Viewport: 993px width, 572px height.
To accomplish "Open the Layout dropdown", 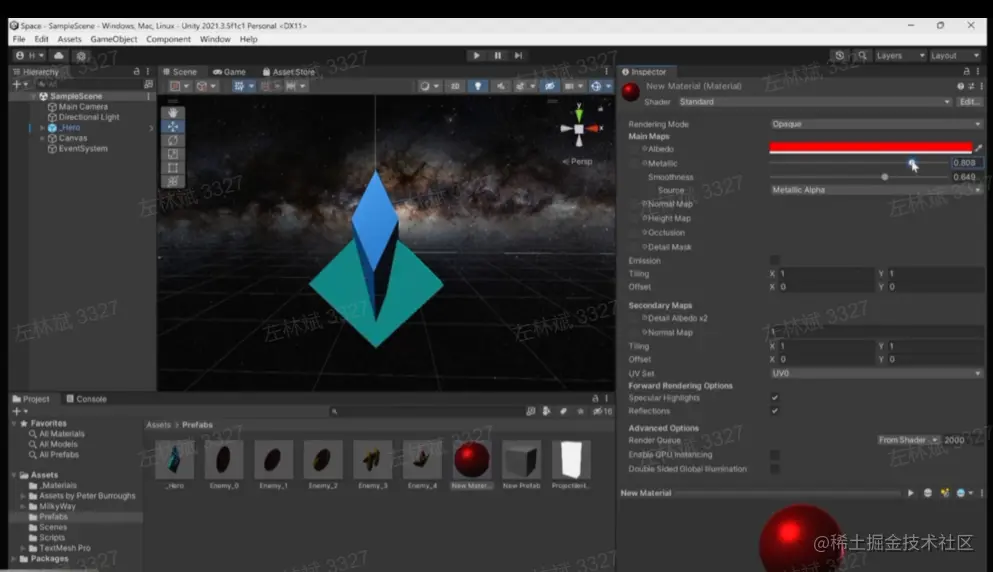I will tap(954, 56).
